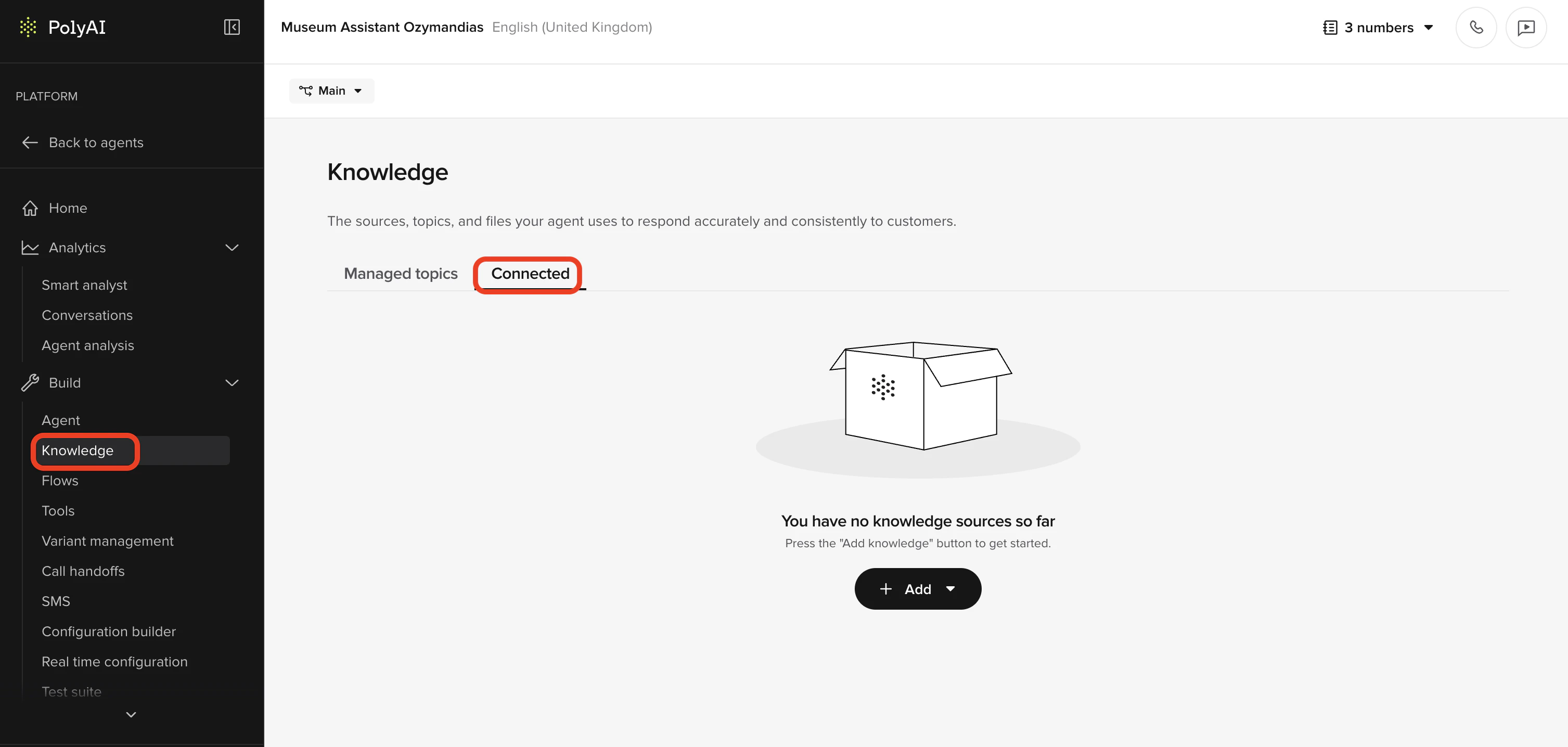Screen dimensions: 1568x747
Task: Open Flows in the sidebar
Action: (x=60, y=481)
